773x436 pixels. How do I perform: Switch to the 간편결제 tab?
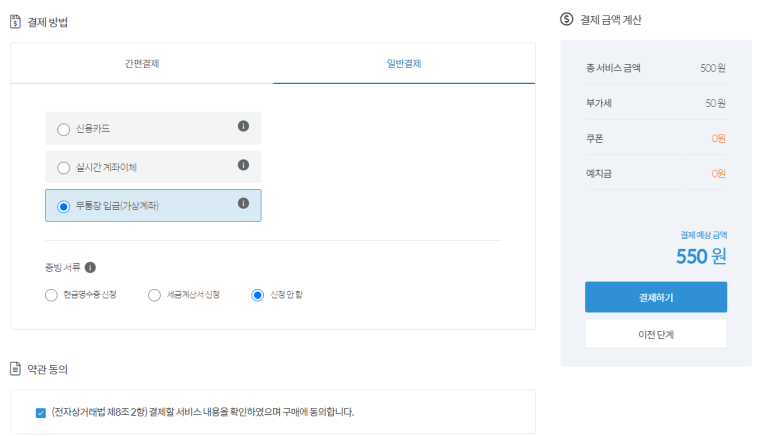pyautogui.click(x=142, y=63)
